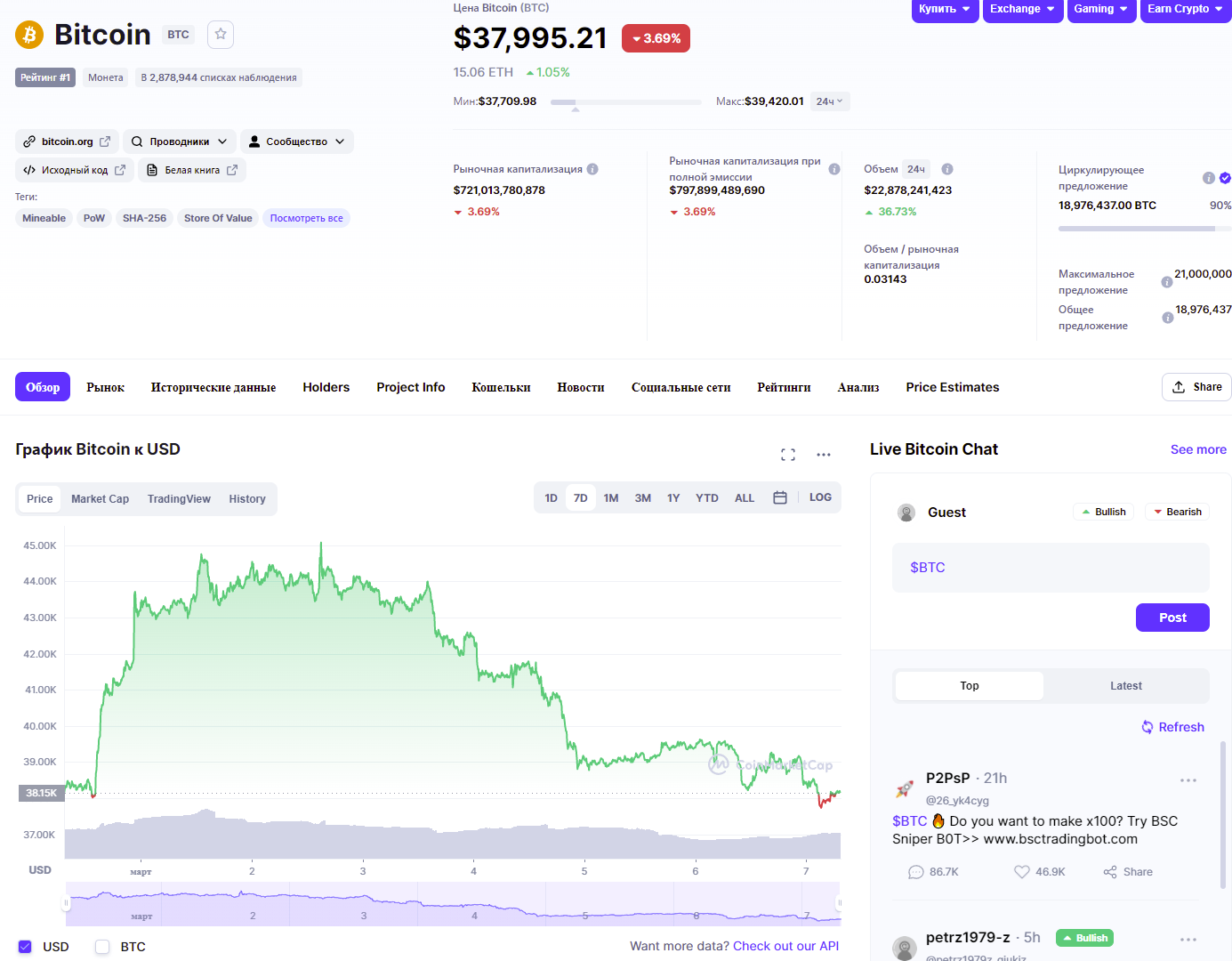Open Check out our API link

(785, 946)
